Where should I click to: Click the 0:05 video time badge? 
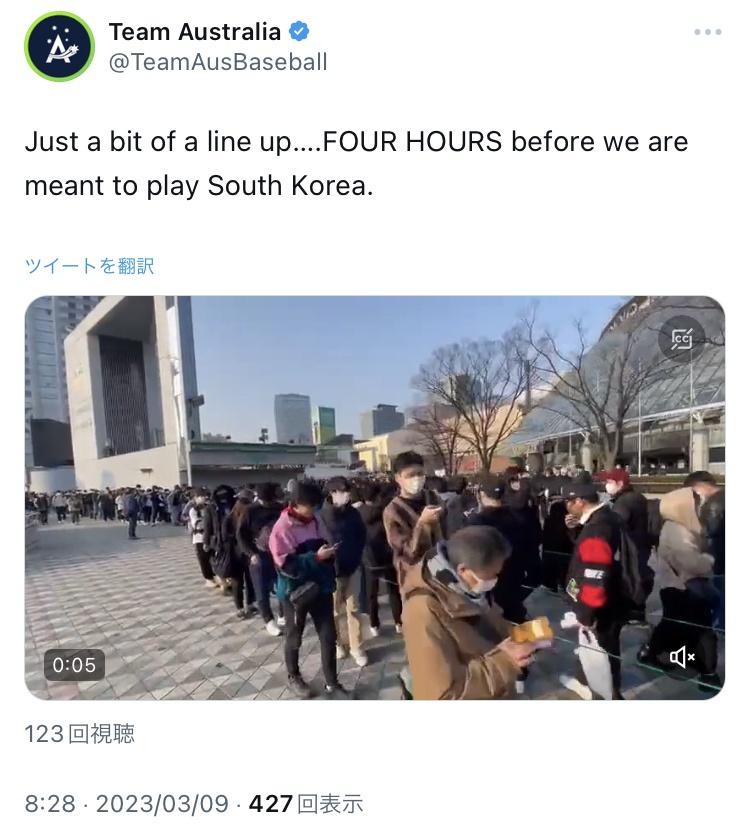(74, 665)
